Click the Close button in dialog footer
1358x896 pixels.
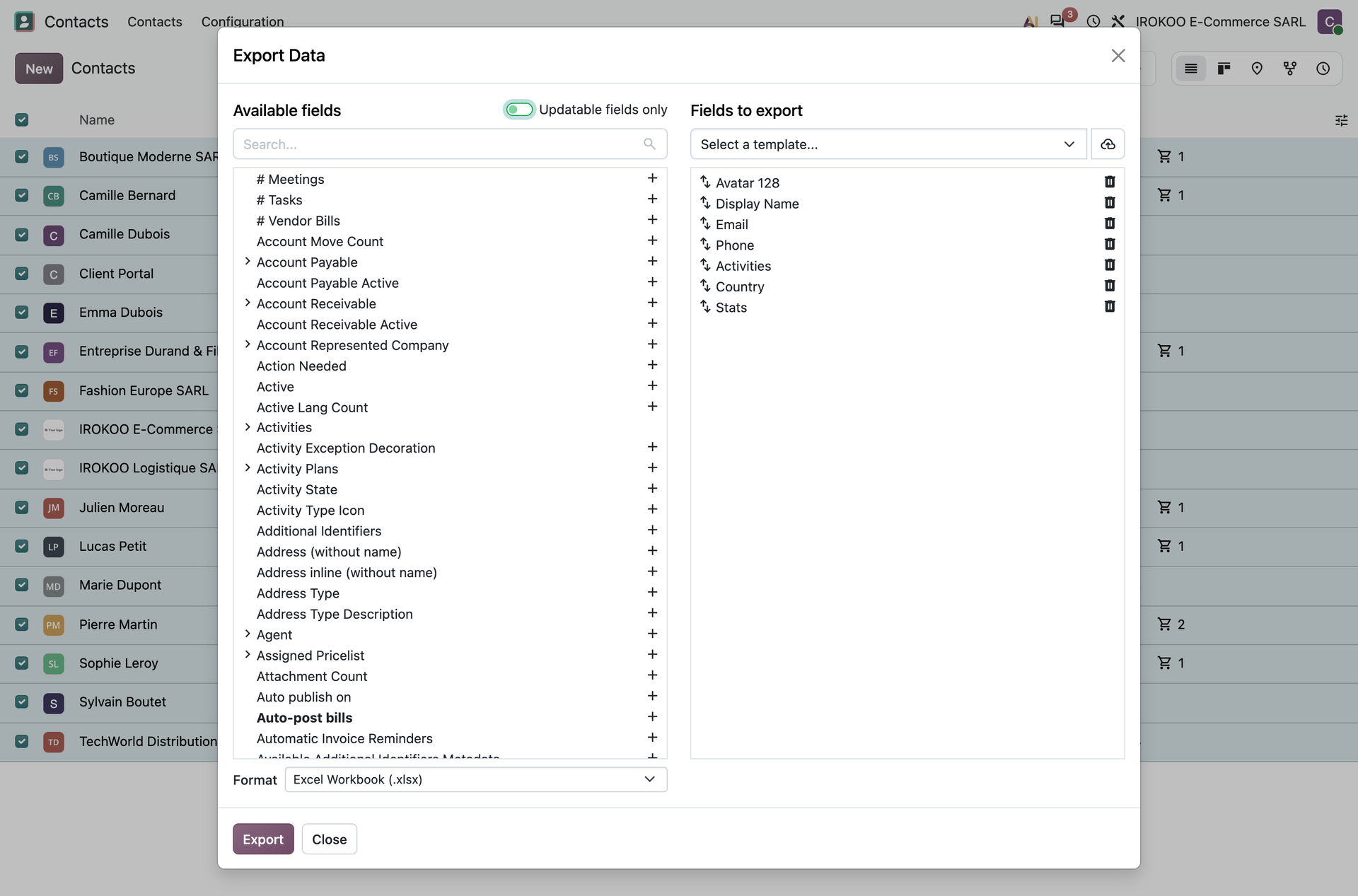329,839
